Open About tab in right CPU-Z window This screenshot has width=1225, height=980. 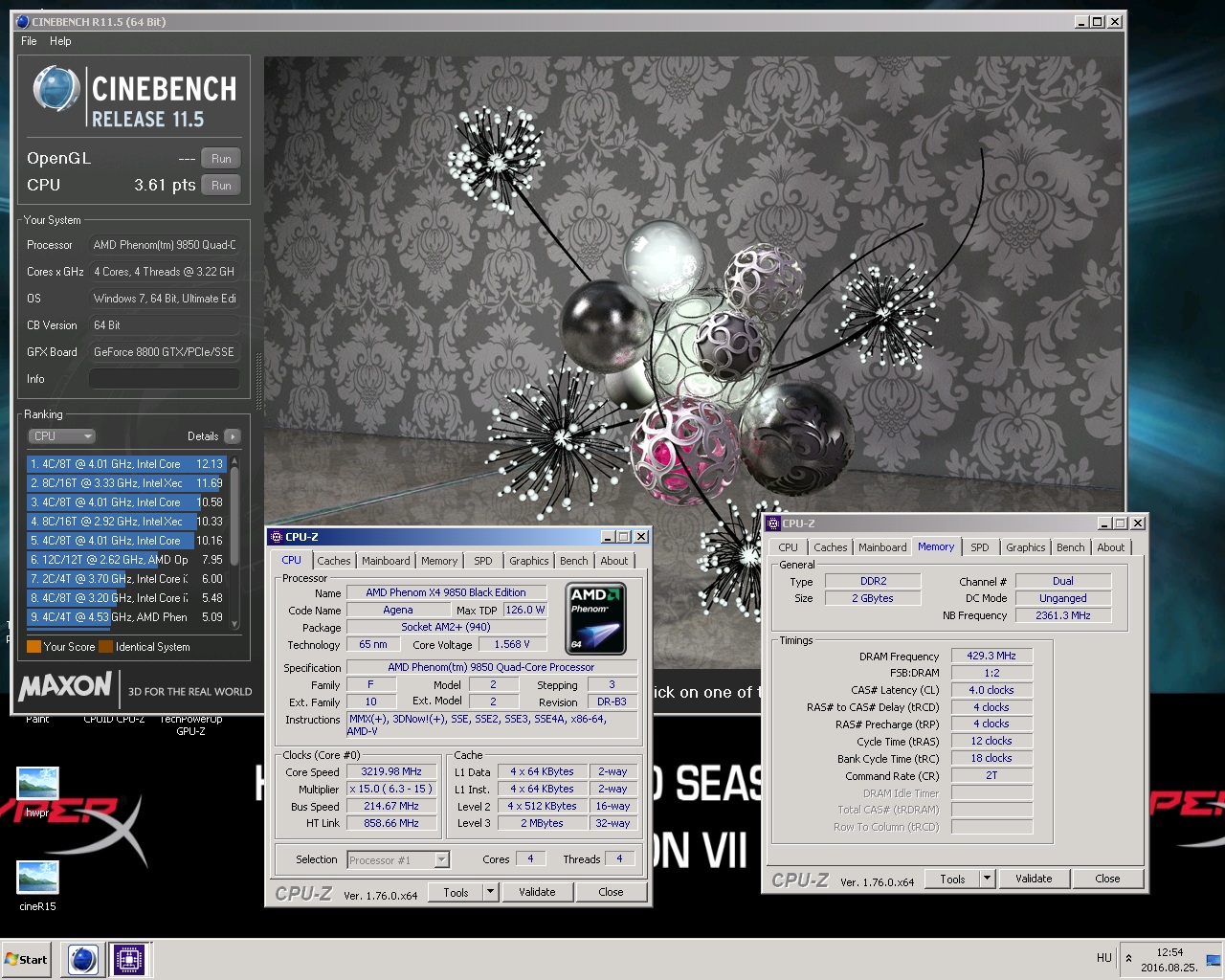(x=1111, y=547)
